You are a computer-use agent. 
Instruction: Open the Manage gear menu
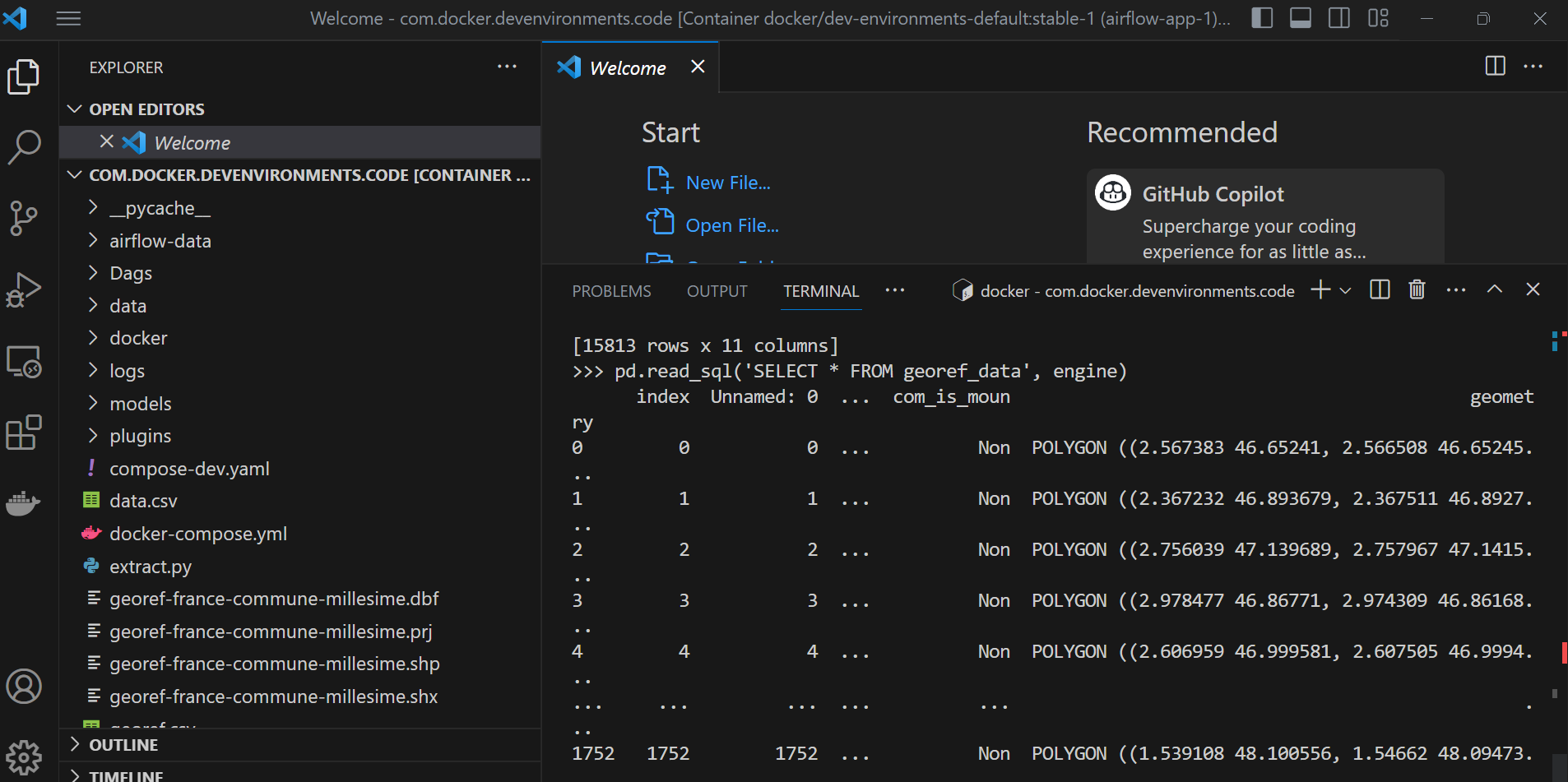pyautogui.click(x=24, y=757)
